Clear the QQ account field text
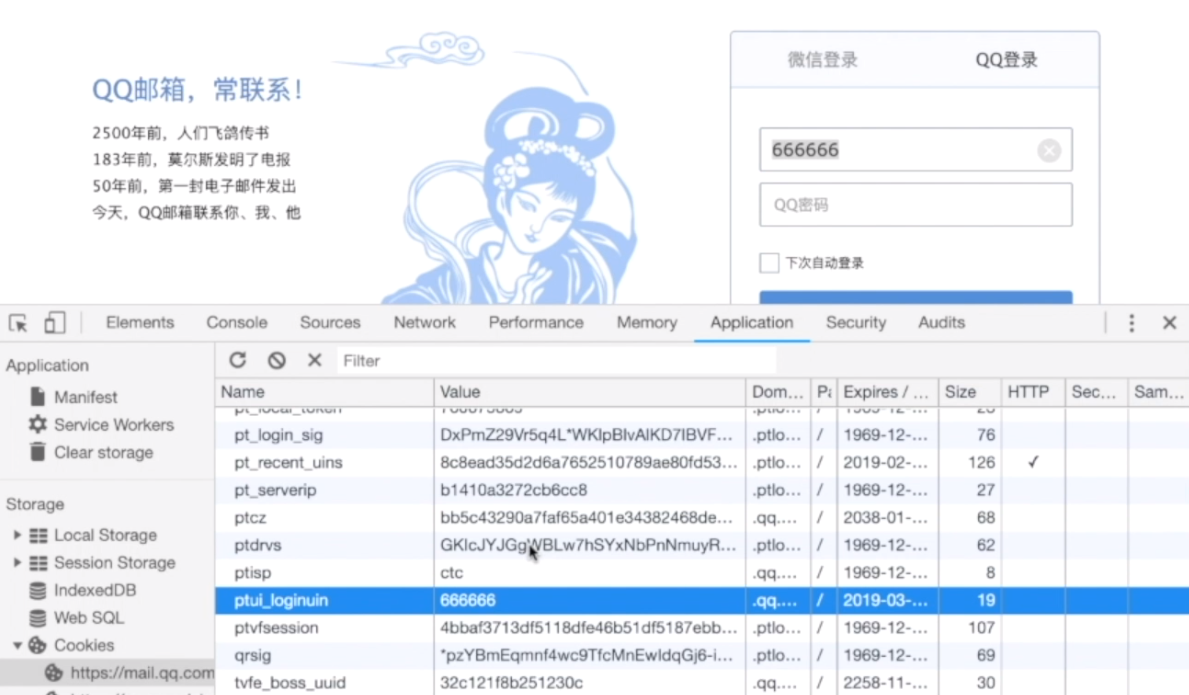This screenshot has width=1189, height=695. click(1049, 151)
